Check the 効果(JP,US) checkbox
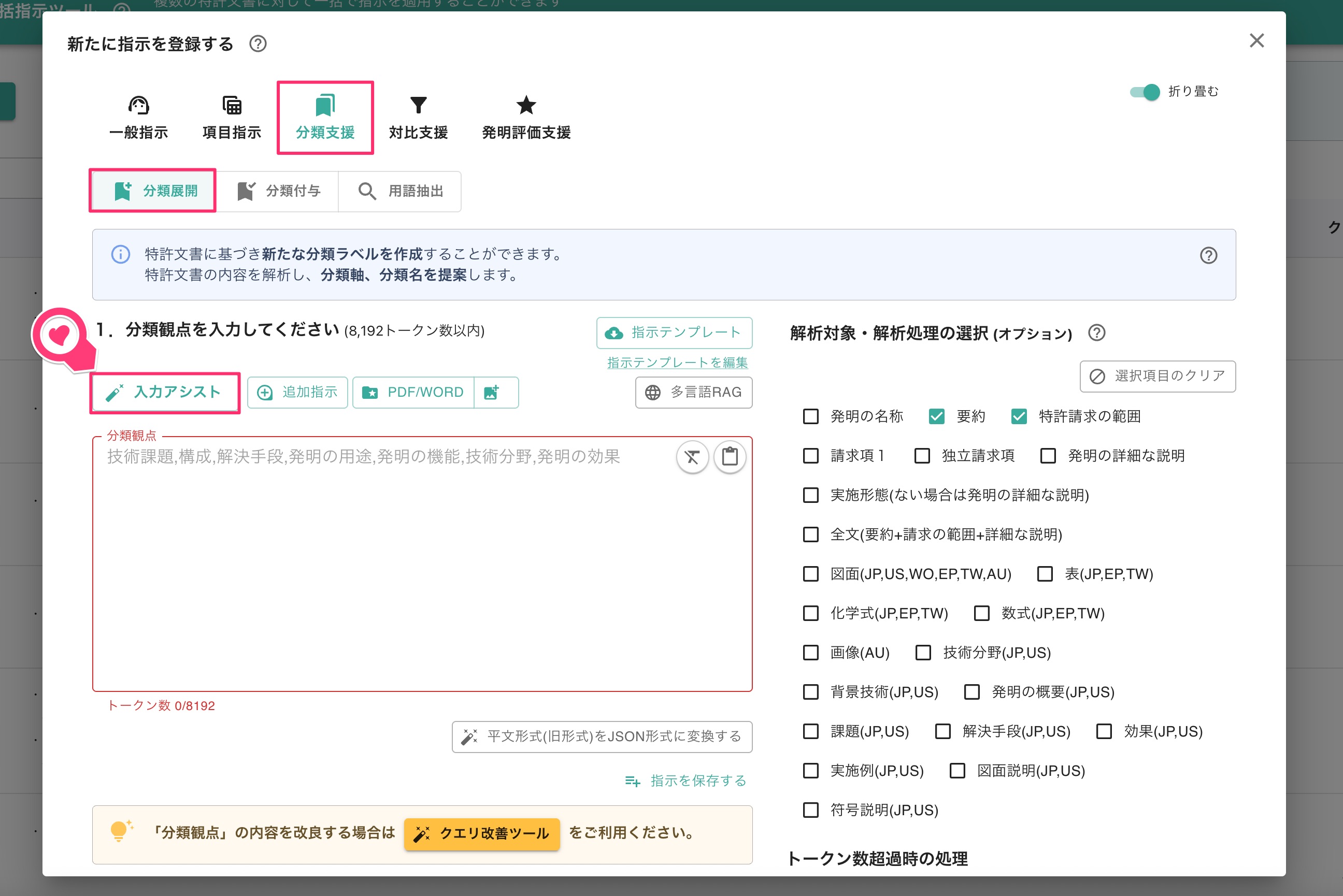This screenshot has height=896, width=1343. 1104,731
